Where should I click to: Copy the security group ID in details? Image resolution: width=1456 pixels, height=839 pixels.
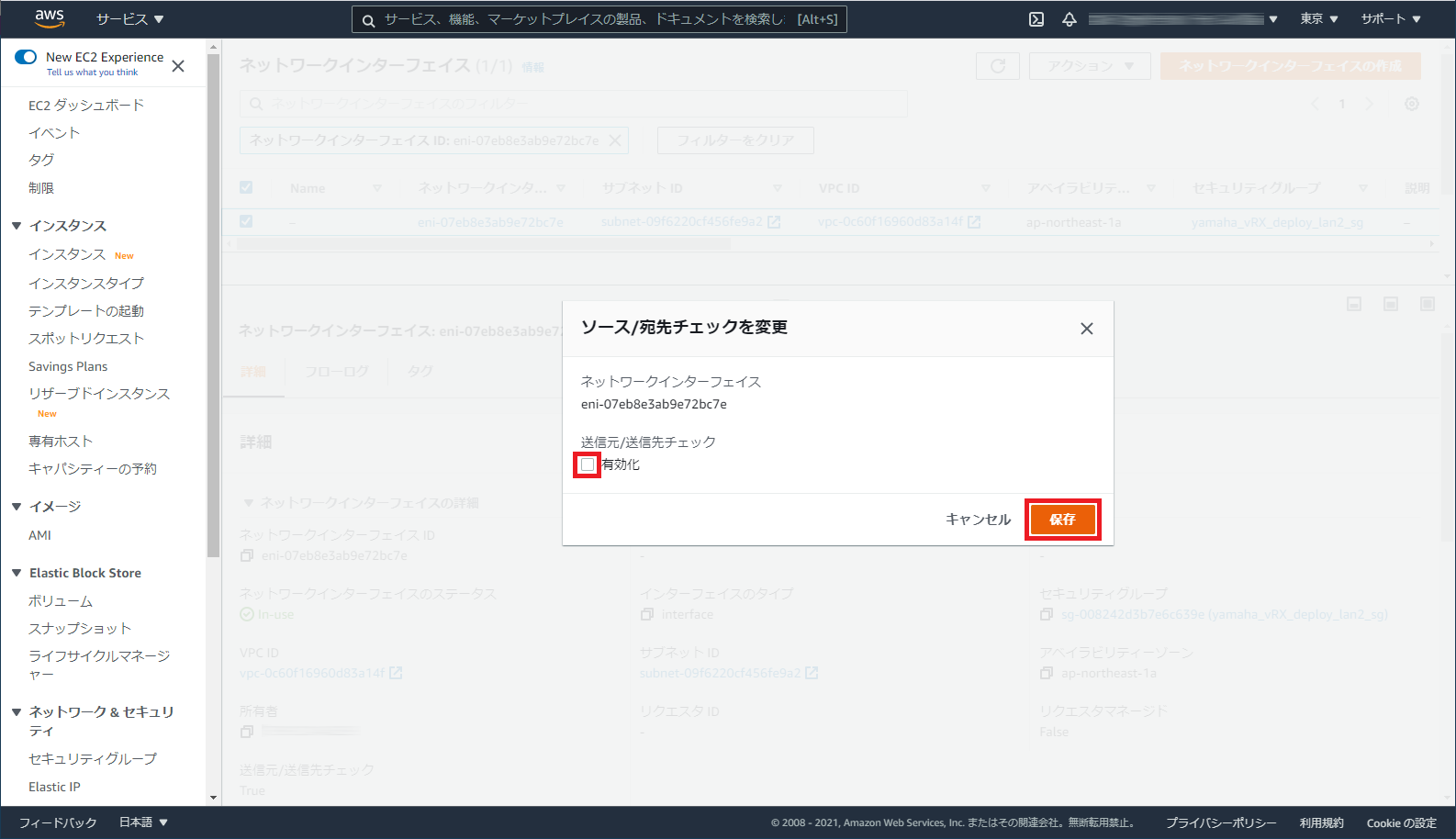(x=1047, y=614)
